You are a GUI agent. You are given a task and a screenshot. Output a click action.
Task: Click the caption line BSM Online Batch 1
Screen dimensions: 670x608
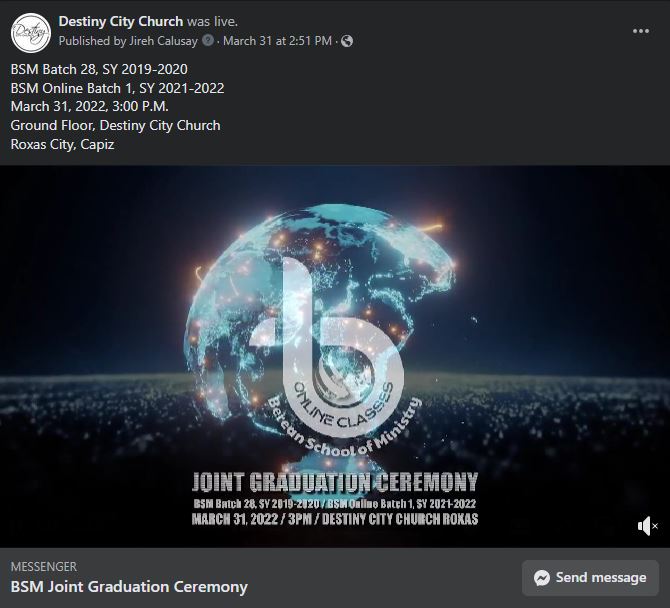point(118,88)
